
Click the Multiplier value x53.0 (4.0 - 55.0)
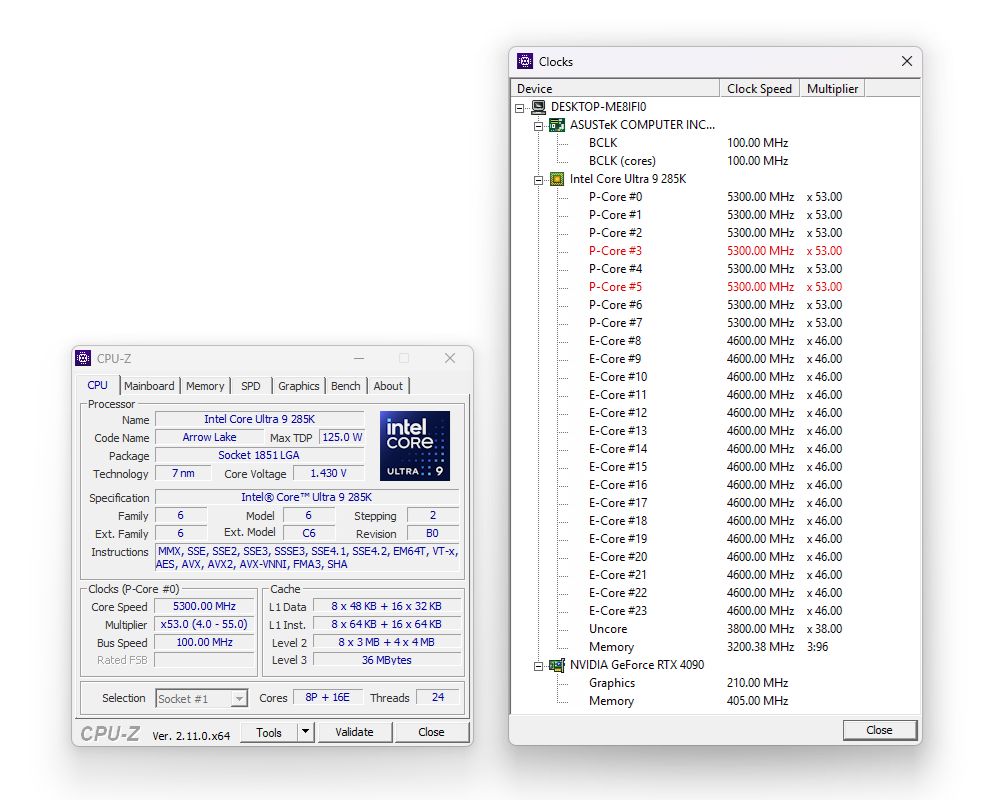(x=204, y=624)
